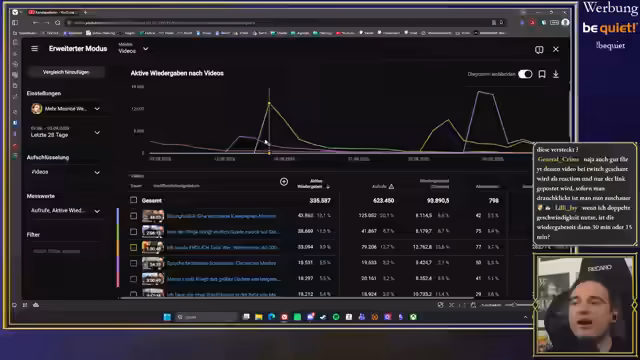Viewport: 640px width, 360px height.
Task: Click the plus circle to add metric column
Action: (x=284, y=182)
